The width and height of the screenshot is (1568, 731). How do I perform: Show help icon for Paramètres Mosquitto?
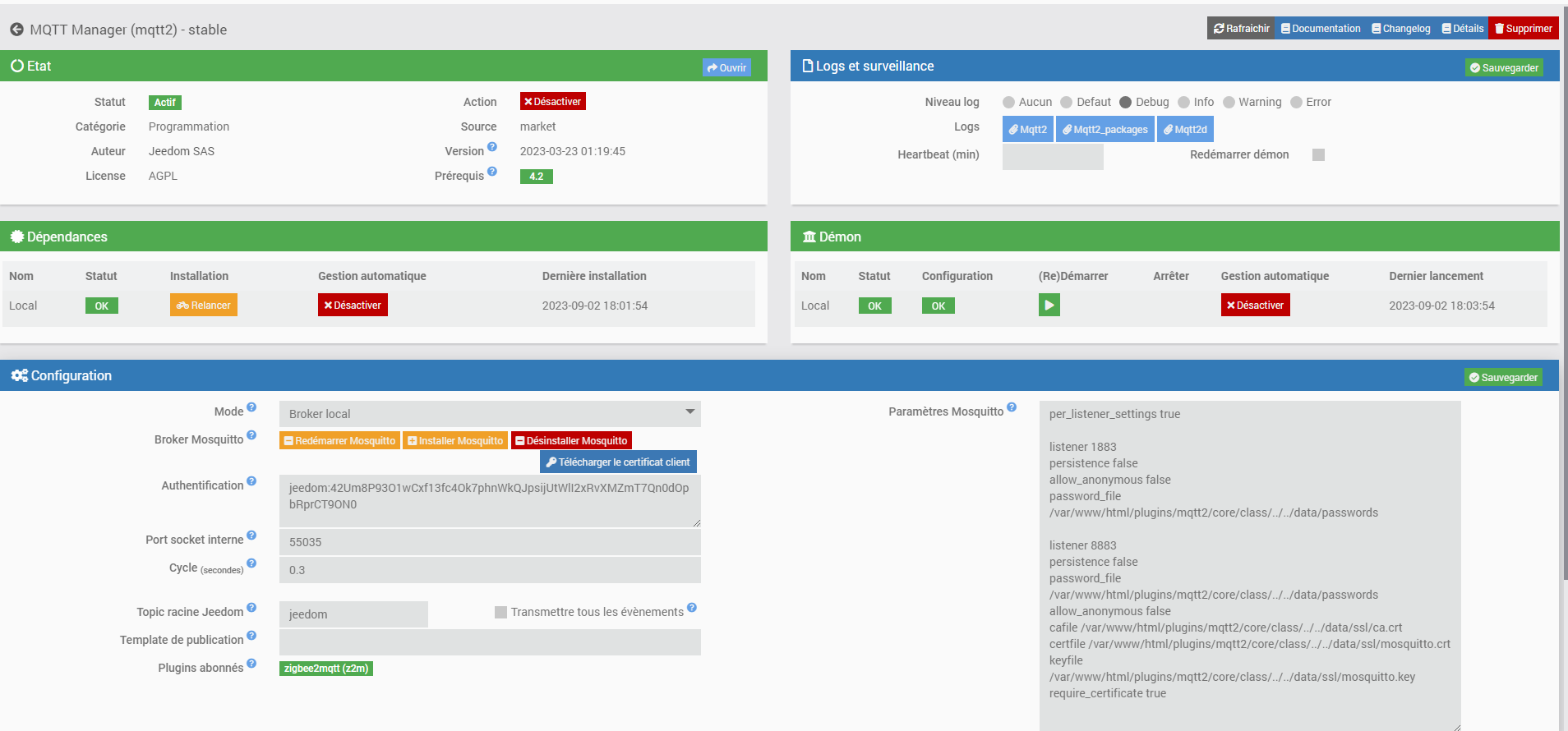(1012, 407)
